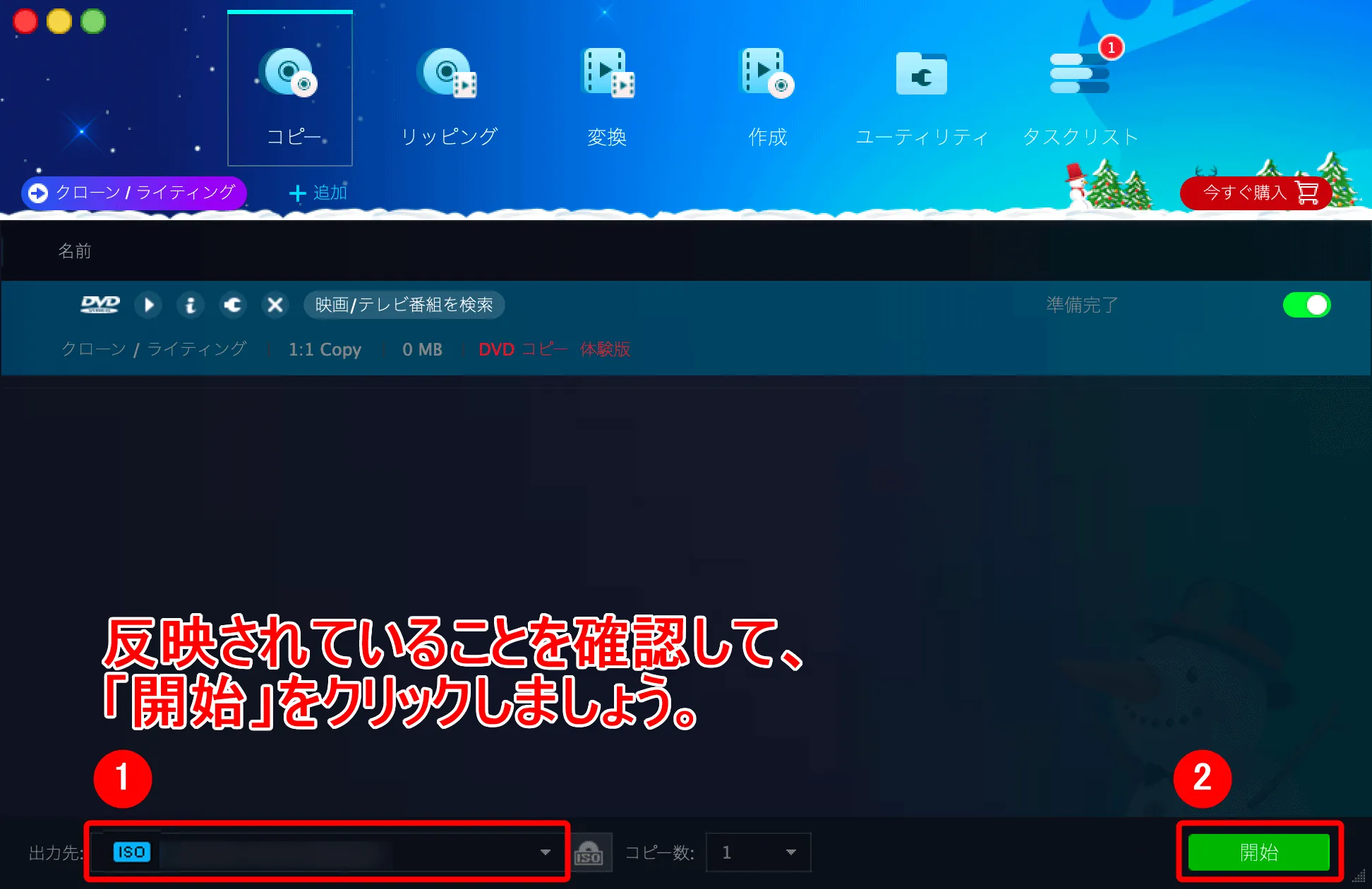Close the window with red button
Screen dimensions: 1372x889
point(25,21)
